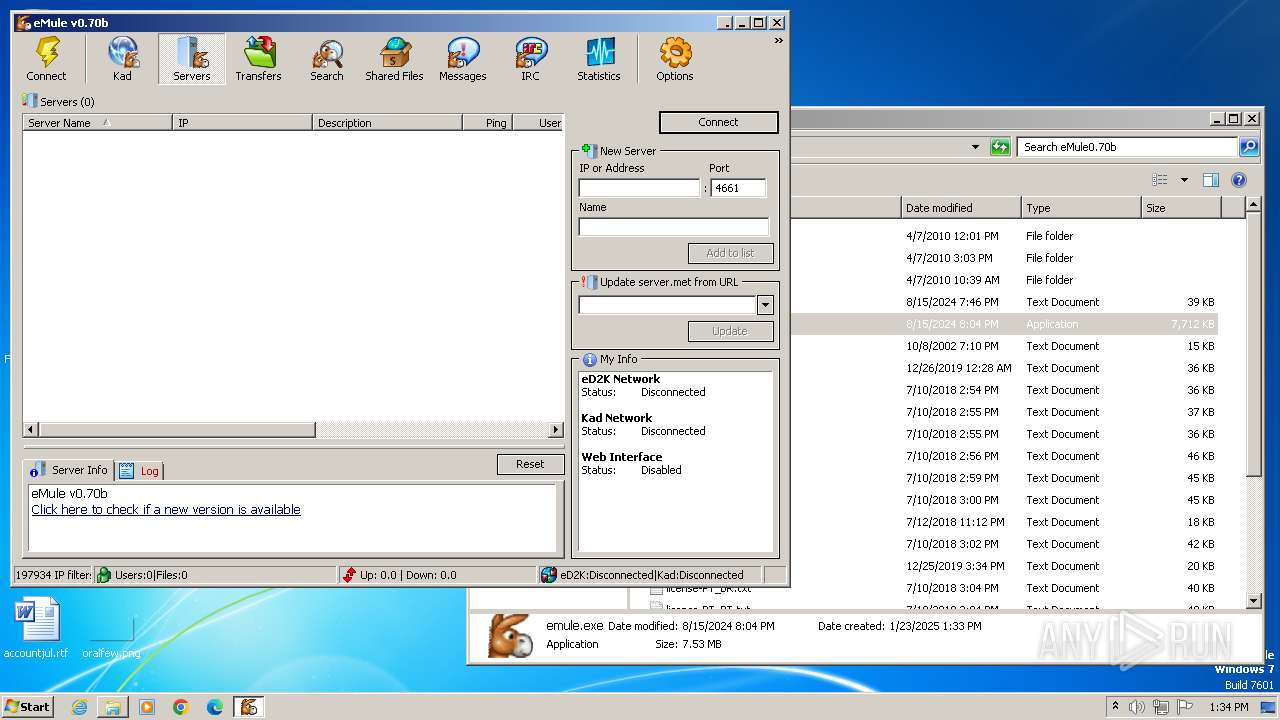Image resolution: width=1280 pixels, height=720 pixels.
Task: Sort by Description column header
Action: click(387, 123)
